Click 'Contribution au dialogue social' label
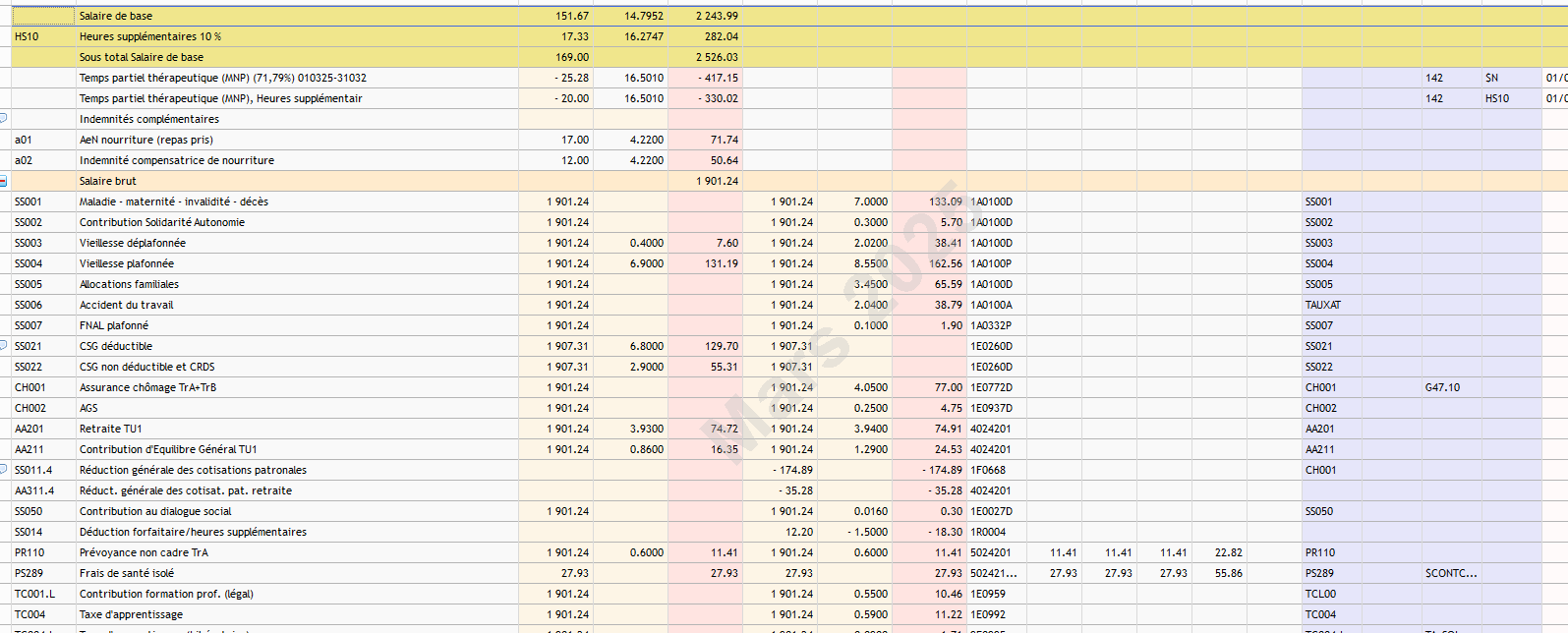Viewport: 1568px width, 633px height. tap(155, 511)
